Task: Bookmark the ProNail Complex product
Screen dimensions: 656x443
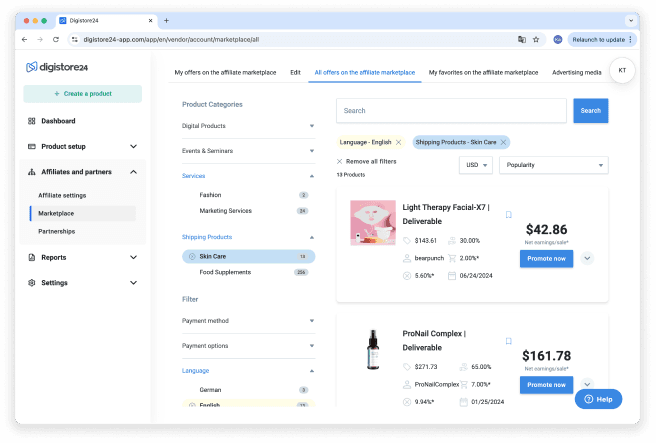Action: [x=508, y=341]
